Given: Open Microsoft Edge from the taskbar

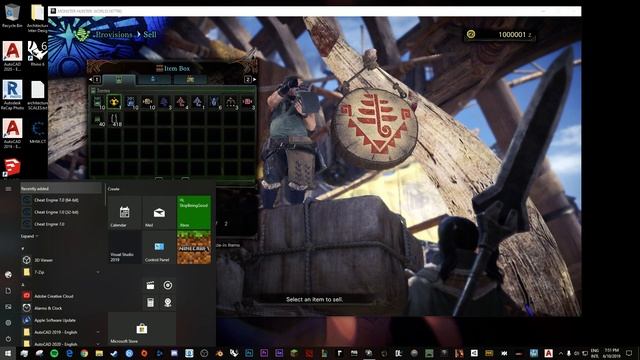Looking at the screenshot, I should (x=69, y=353).
